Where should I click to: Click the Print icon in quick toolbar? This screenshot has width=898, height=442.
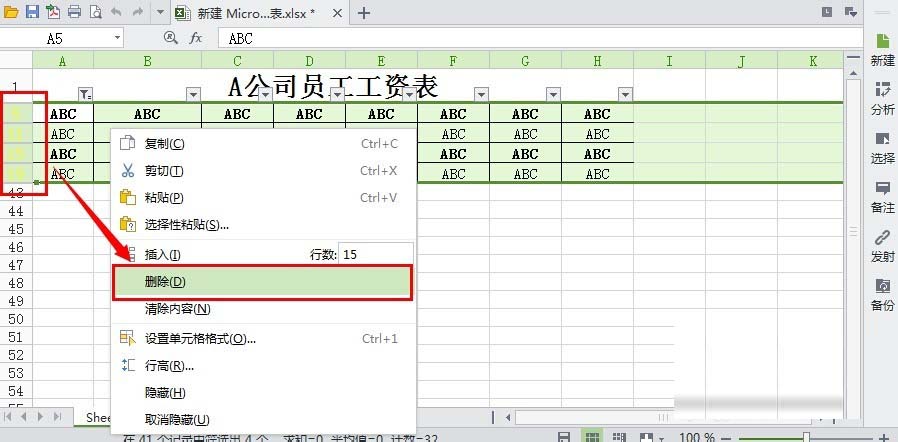[74, 13]
